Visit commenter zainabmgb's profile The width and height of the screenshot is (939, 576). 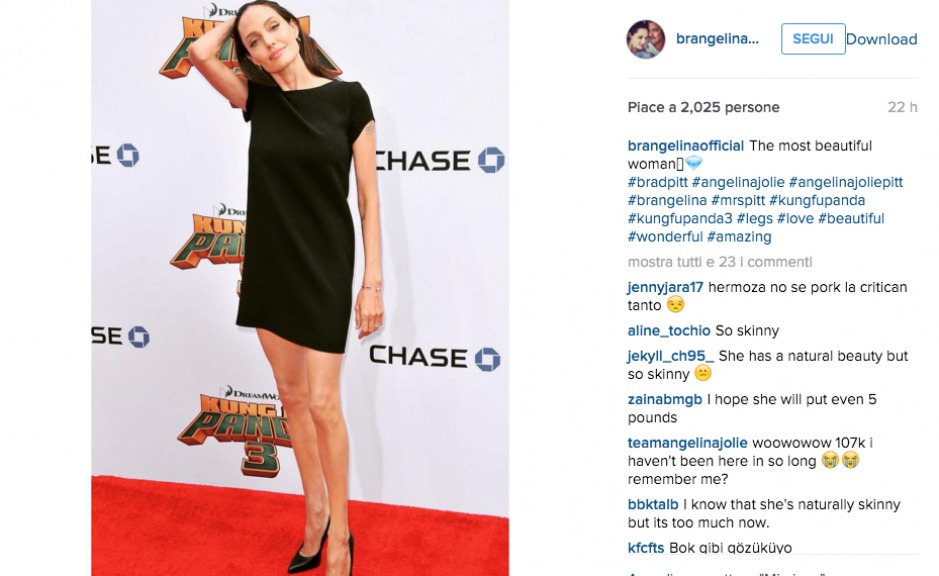(665, 399)
